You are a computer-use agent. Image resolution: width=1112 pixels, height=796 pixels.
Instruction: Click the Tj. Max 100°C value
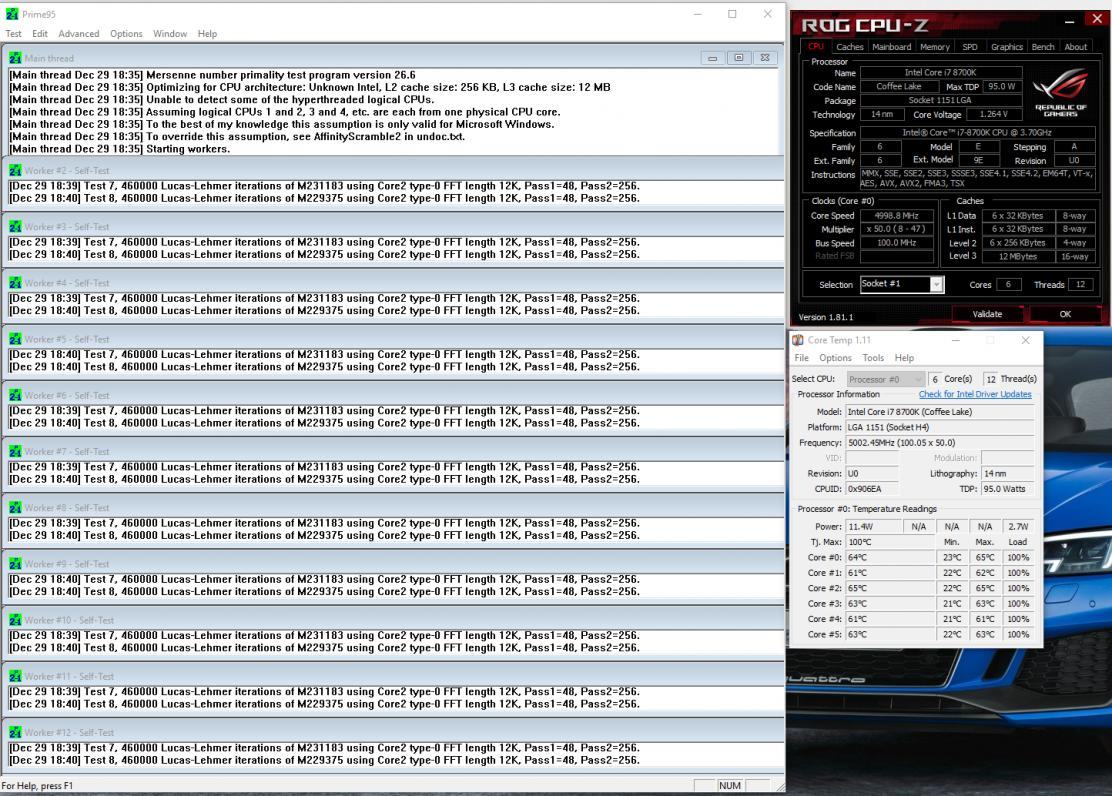tap(890, 542)
